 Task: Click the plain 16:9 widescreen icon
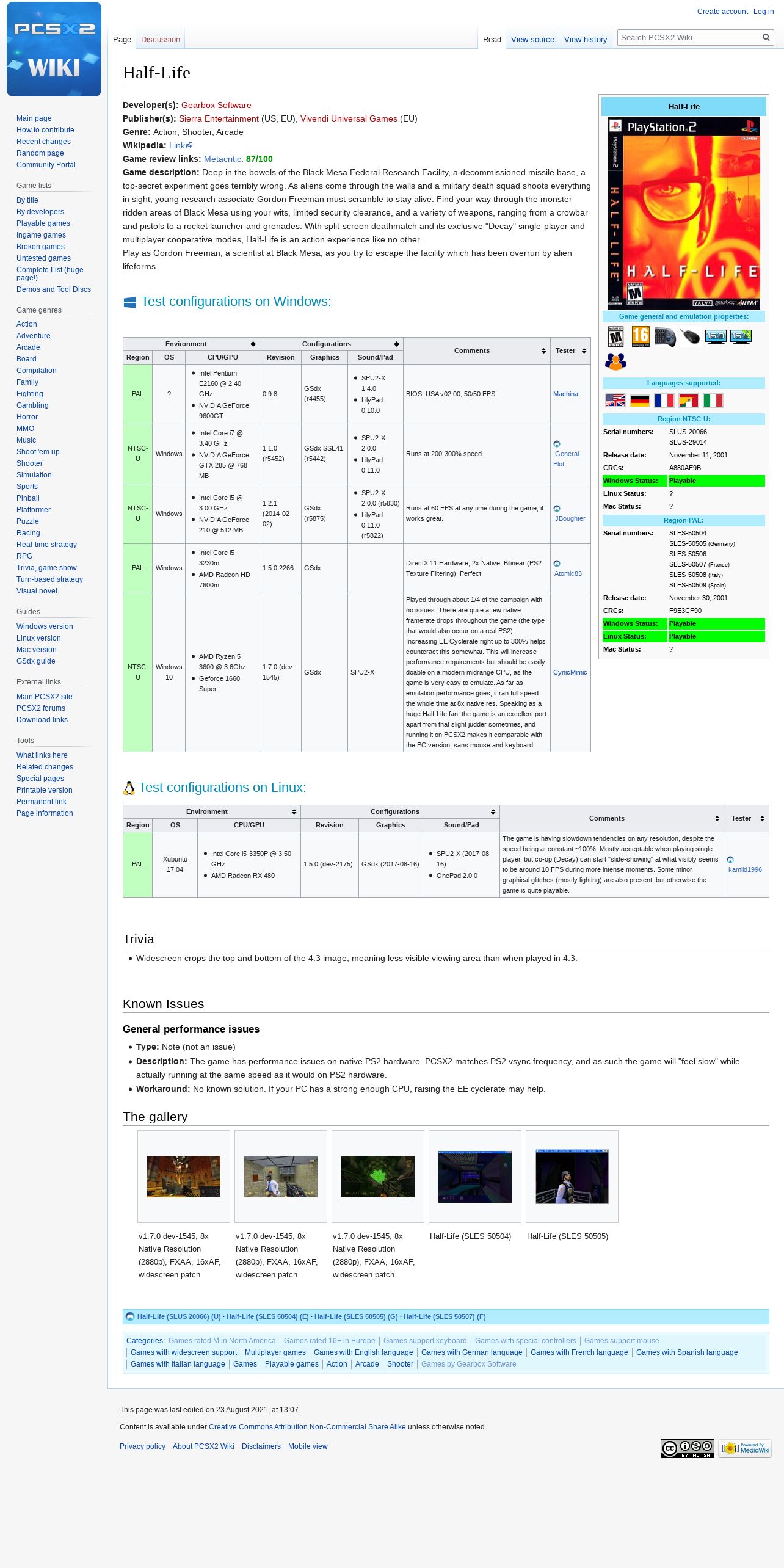coord(715,336)
